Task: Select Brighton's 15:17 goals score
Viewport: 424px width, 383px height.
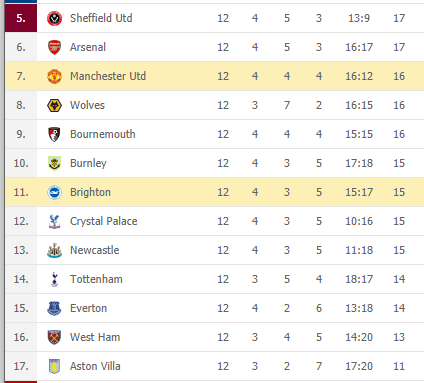Action: (359, 192)
